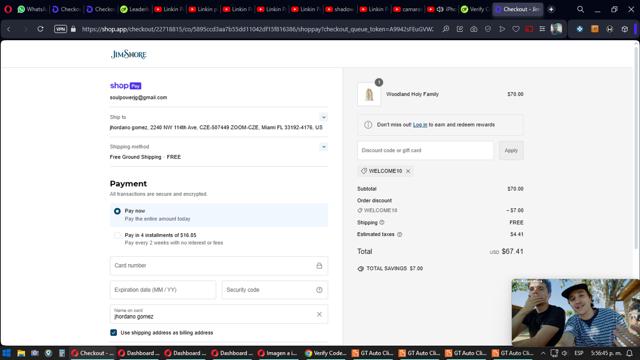Click the Woodland Holy Family product name

412,94
